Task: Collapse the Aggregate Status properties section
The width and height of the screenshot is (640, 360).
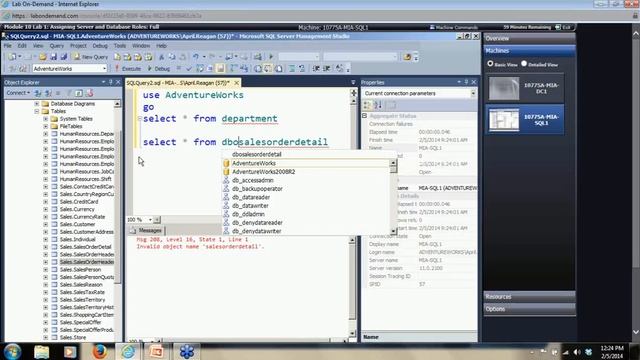Action: (364, 116)
